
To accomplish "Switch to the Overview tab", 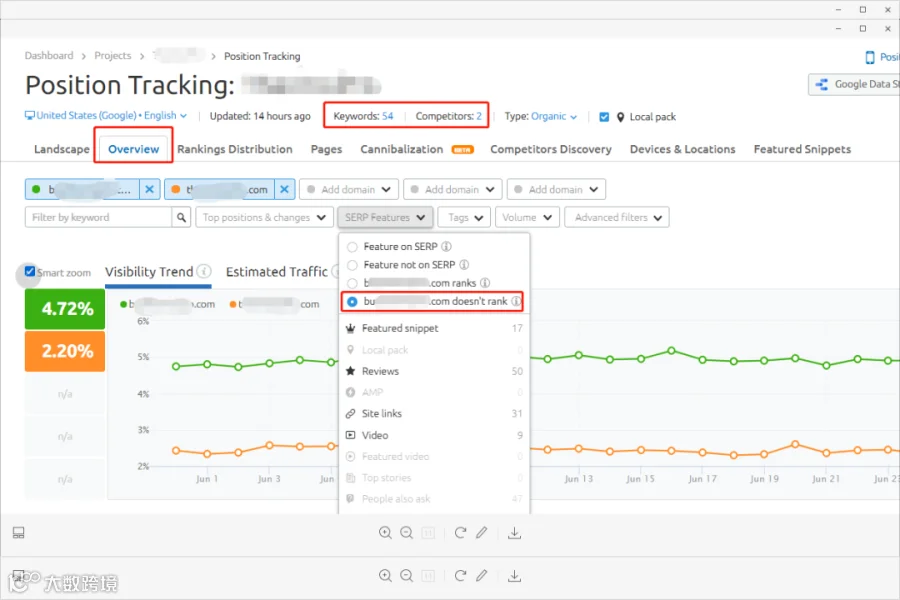I will tap(133, 149).
